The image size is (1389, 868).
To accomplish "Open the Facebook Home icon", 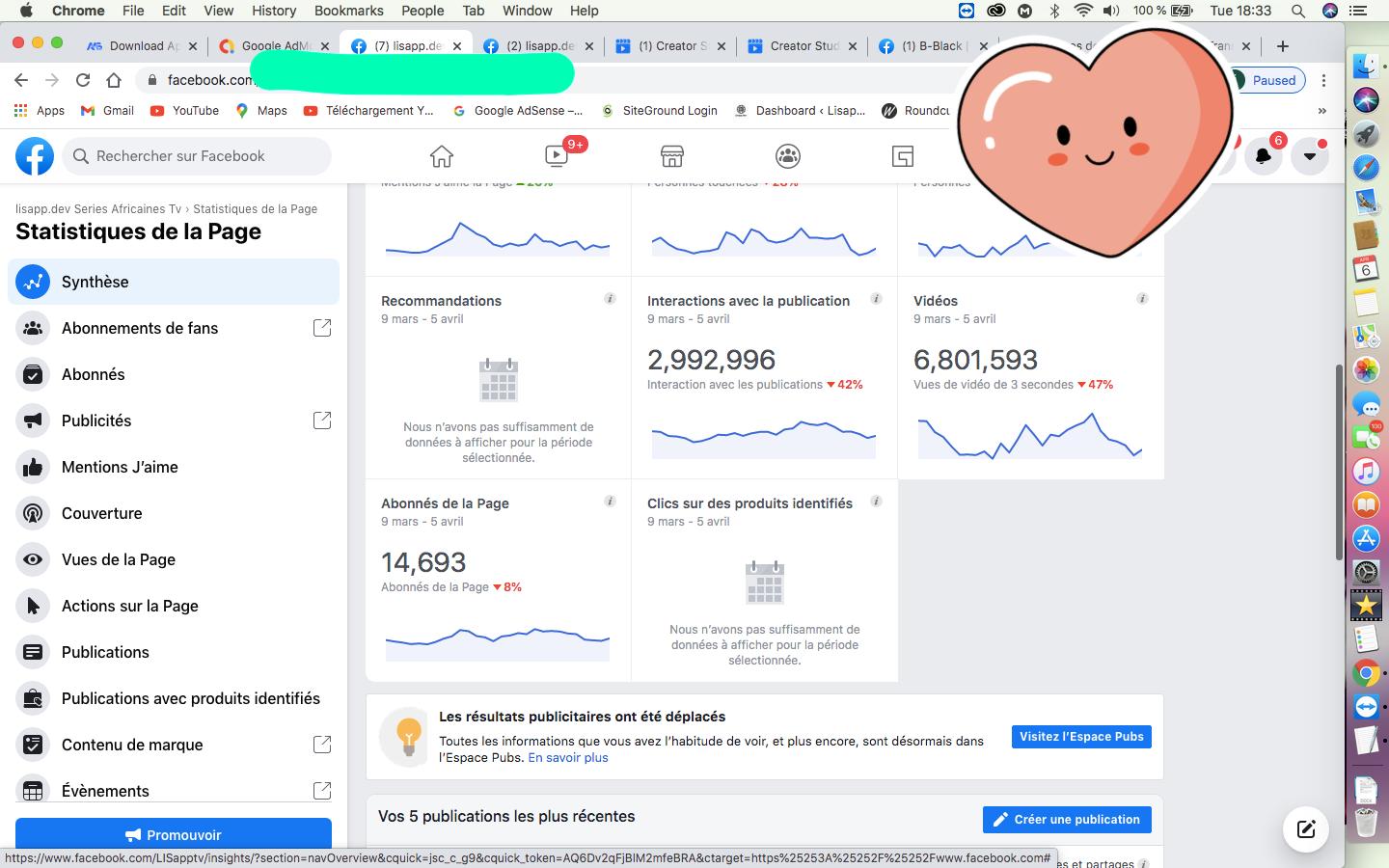I will pos(442,156).
